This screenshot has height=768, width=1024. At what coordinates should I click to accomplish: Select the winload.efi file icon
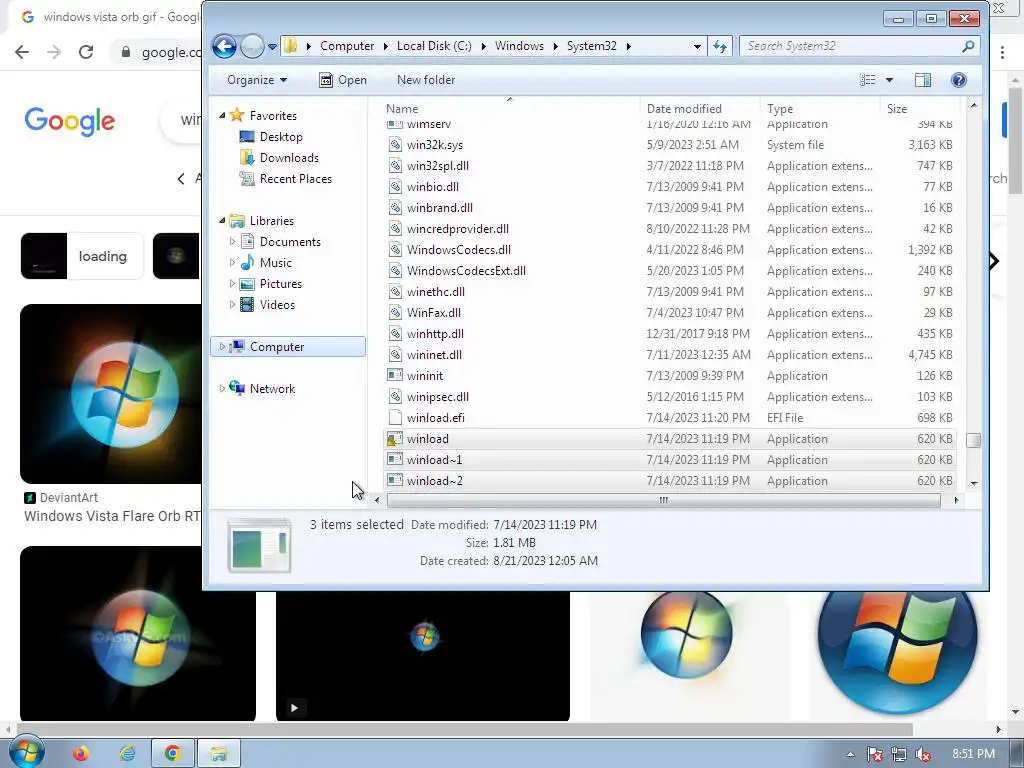click(x=394, y=417)
